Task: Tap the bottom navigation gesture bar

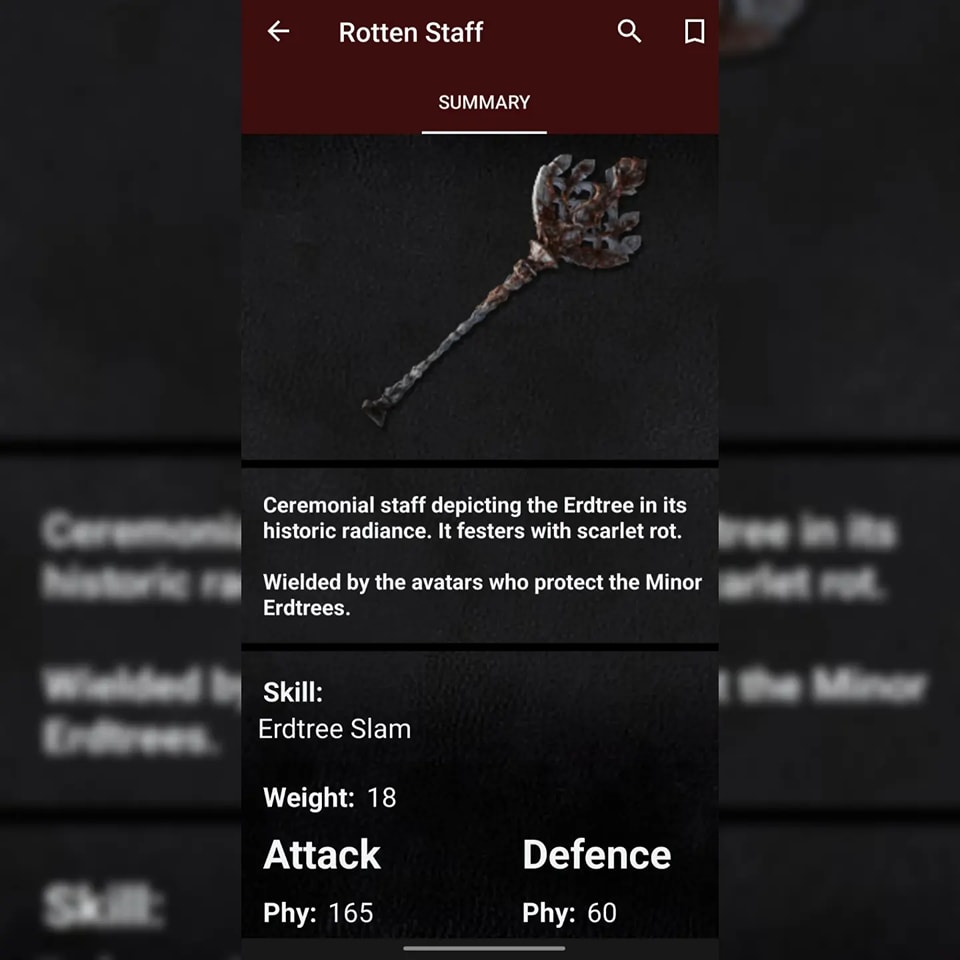Action: 484,948
